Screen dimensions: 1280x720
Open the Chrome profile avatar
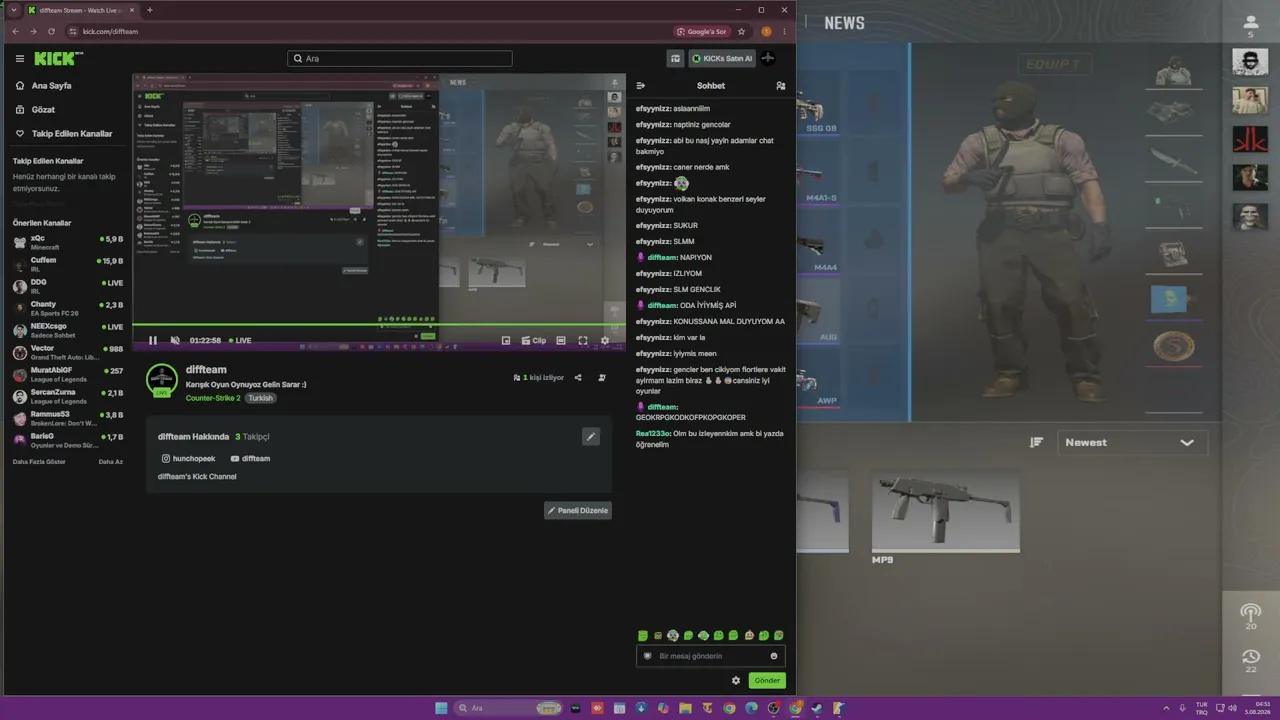click(x=767, y=32)
